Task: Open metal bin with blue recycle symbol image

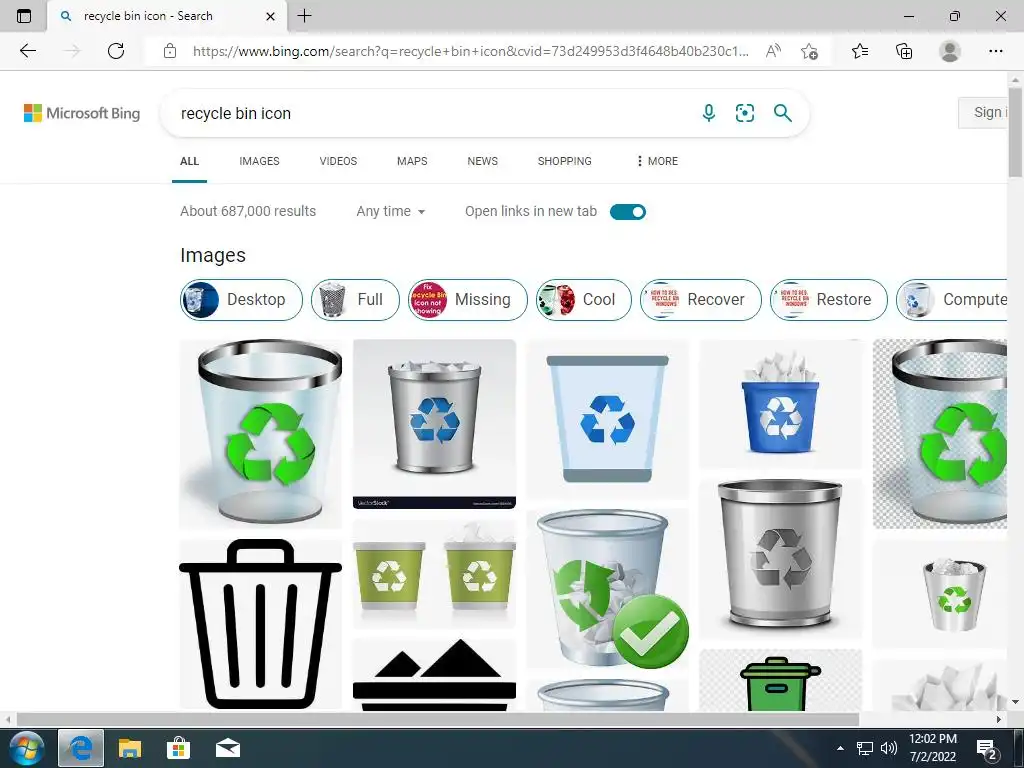Action: click(x=434, y=424)
